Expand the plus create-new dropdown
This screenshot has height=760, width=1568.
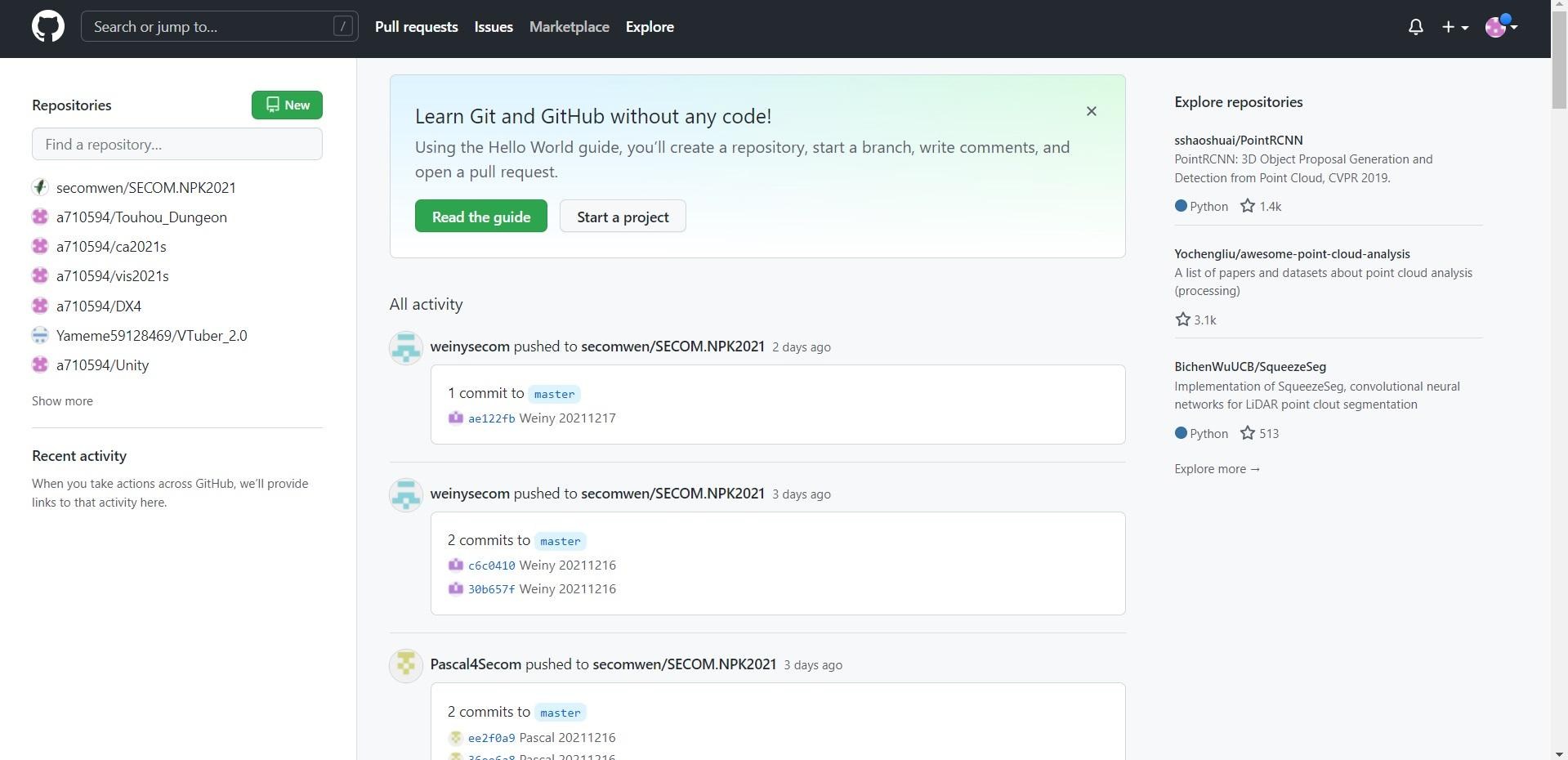tap(1455, 27)
